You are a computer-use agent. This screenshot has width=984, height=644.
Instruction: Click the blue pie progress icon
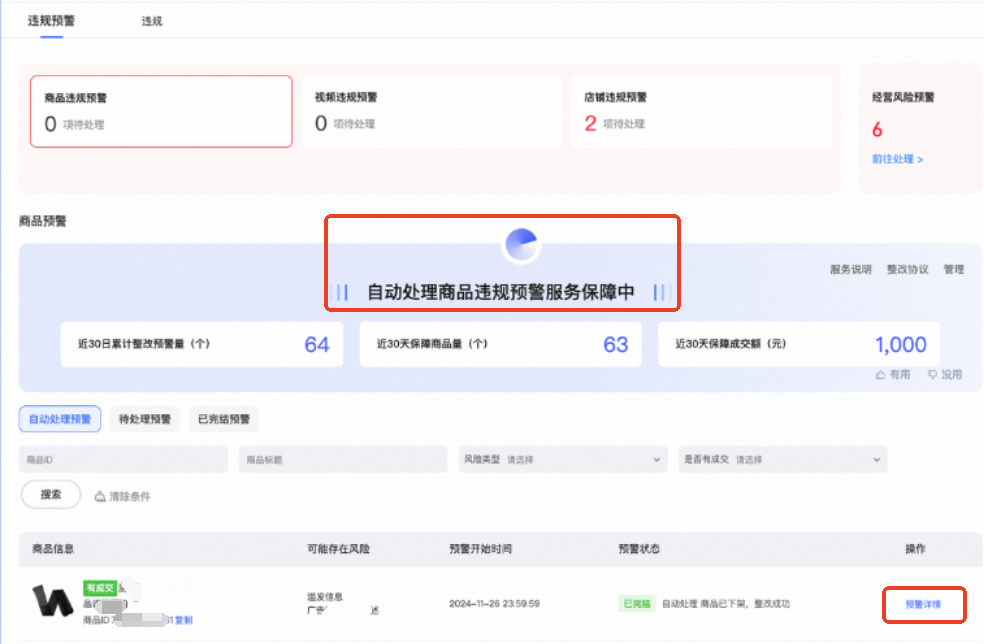pyautogui.click(x=521, y=245)
